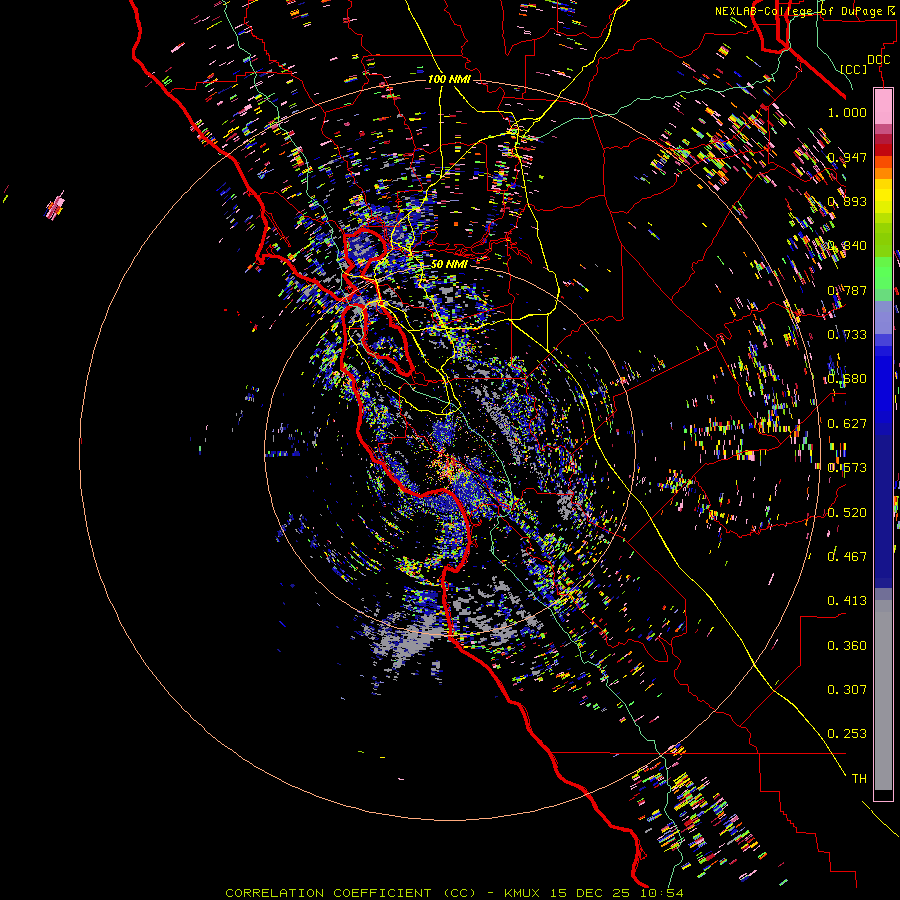Click the "50 NMI" range ring label
Image resolution: width=900 pixels, height=900 pixels.
coord(449,264)
